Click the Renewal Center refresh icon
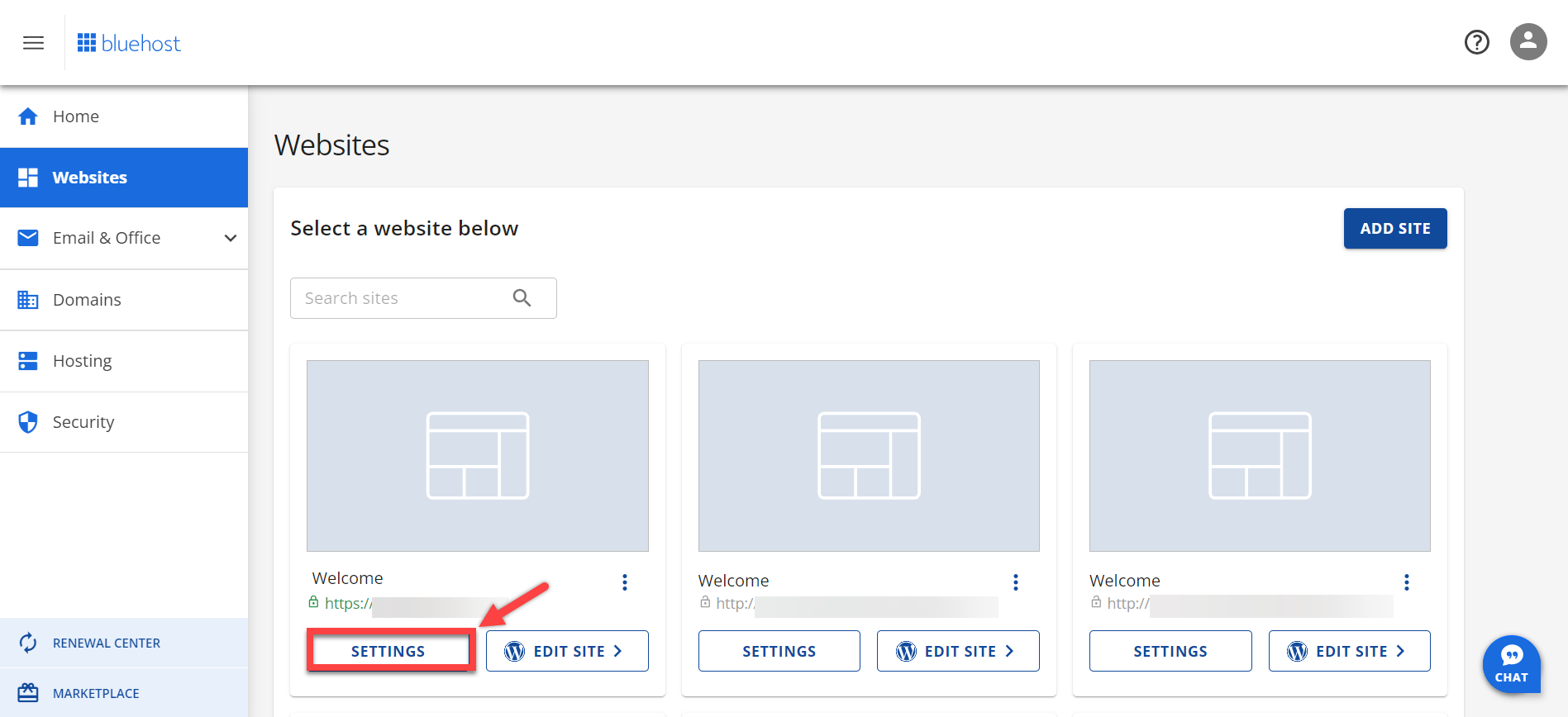1568x717 pixels. point(28,643)
